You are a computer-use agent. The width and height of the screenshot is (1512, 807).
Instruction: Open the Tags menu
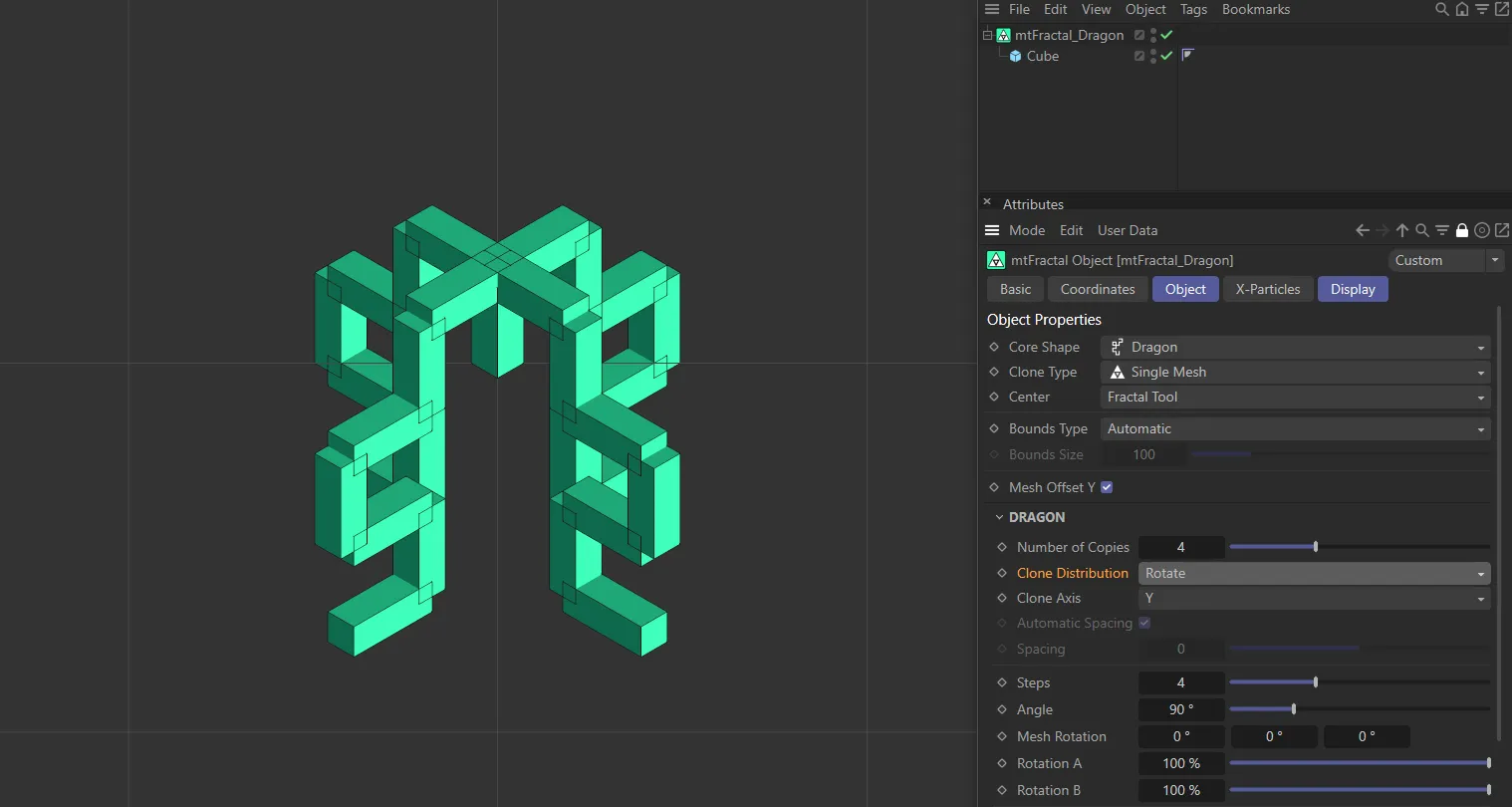click(1193, 9)
